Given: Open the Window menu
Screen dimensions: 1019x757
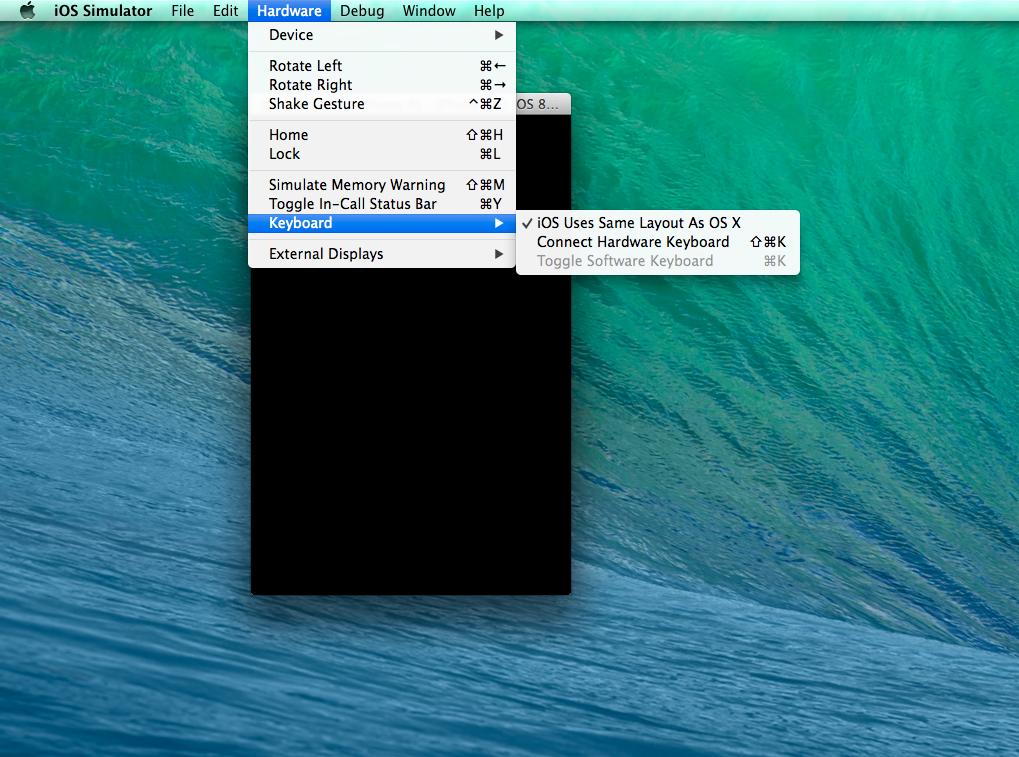Looking at the screenshot, I should coord(429,10).
